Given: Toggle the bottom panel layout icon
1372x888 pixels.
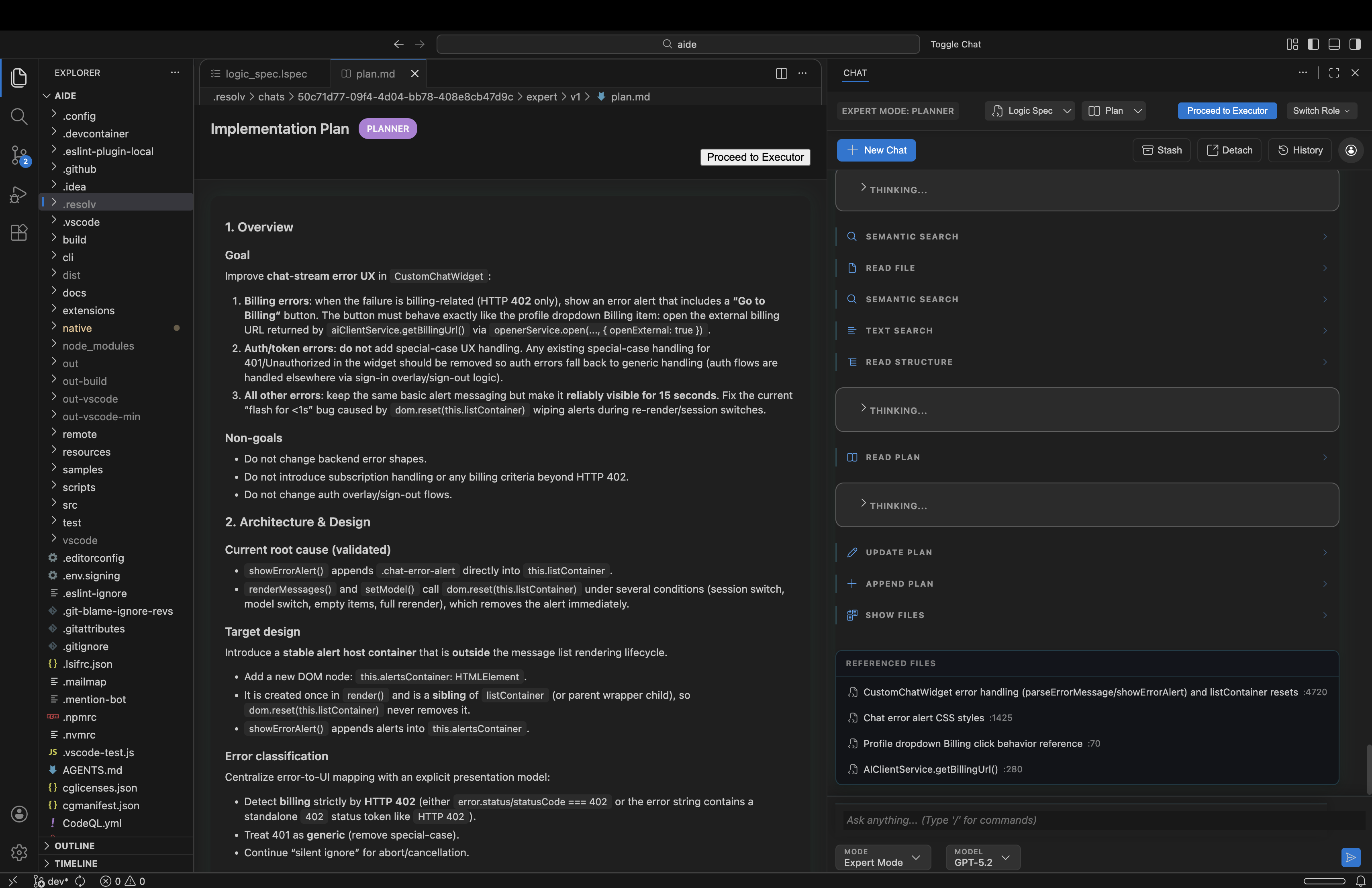Looking at the screenshot, I should point(1334,44).
